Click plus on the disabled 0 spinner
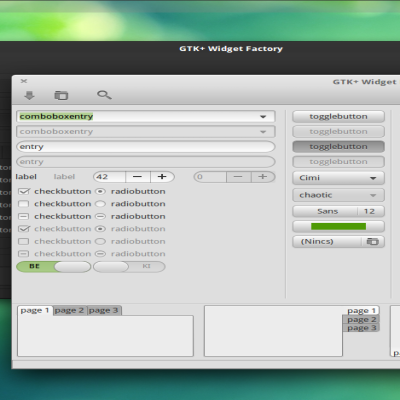 [x=263, y=177]
